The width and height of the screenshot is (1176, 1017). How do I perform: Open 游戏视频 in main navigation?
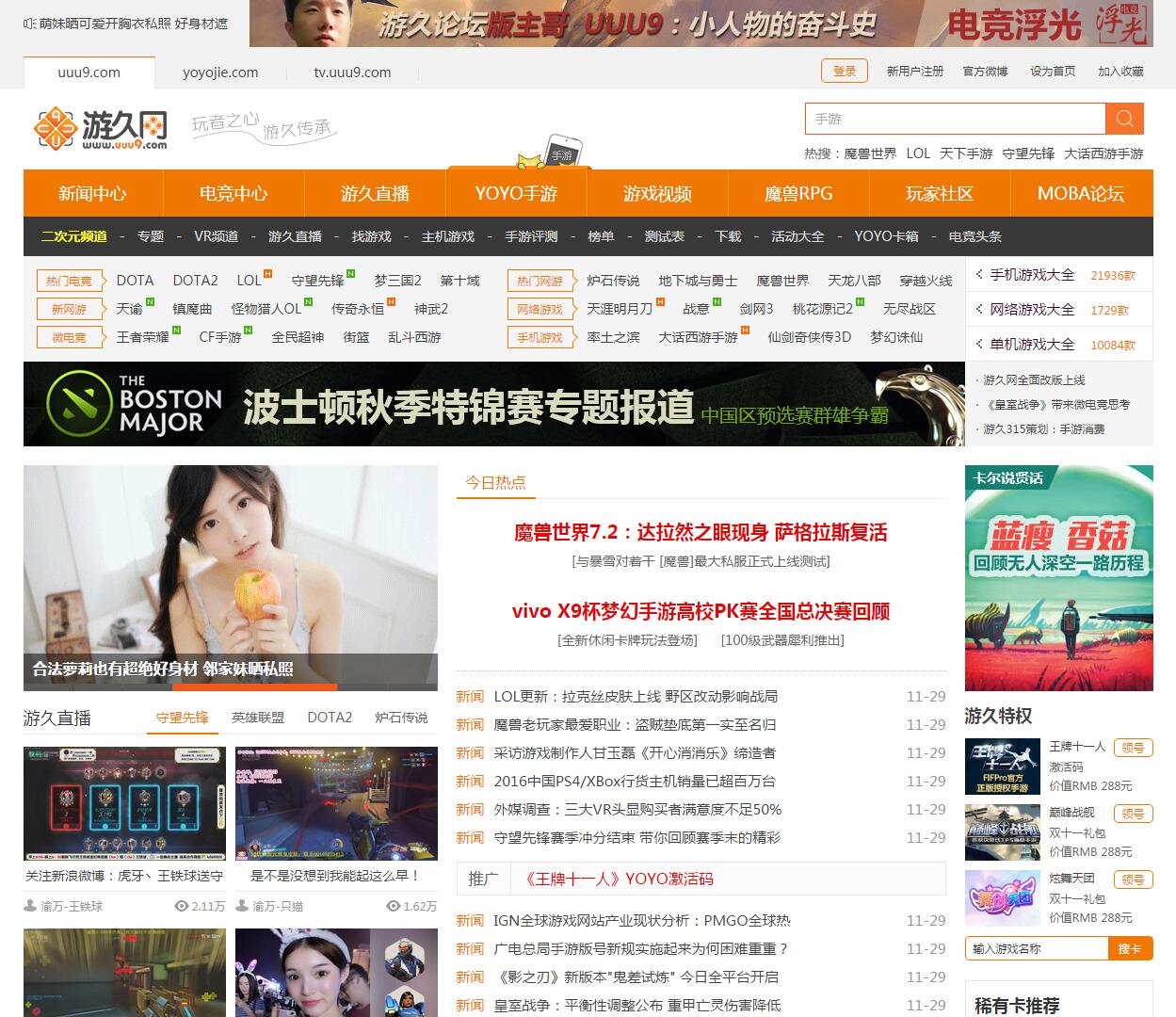click(657, 193)
